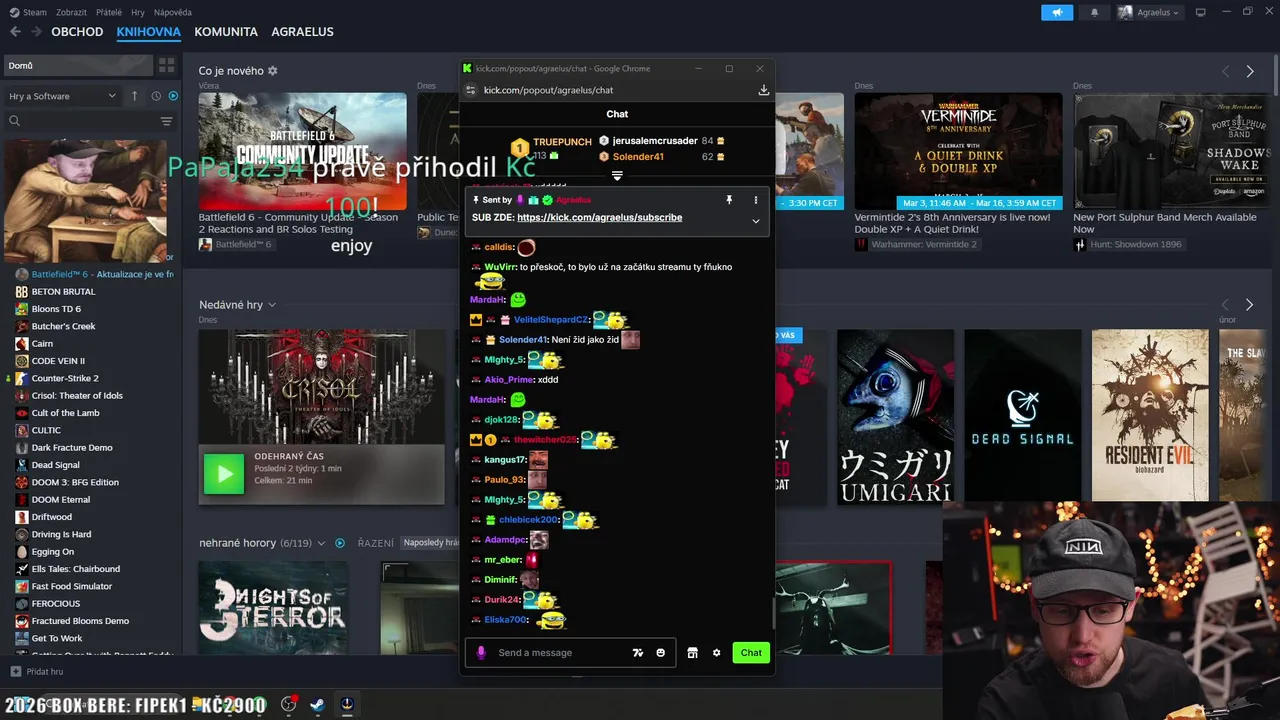Image resolution: width=1280 pixels, height=720 pixels.
Task: Open the emoji picker in the chat box
Action: 660,653
